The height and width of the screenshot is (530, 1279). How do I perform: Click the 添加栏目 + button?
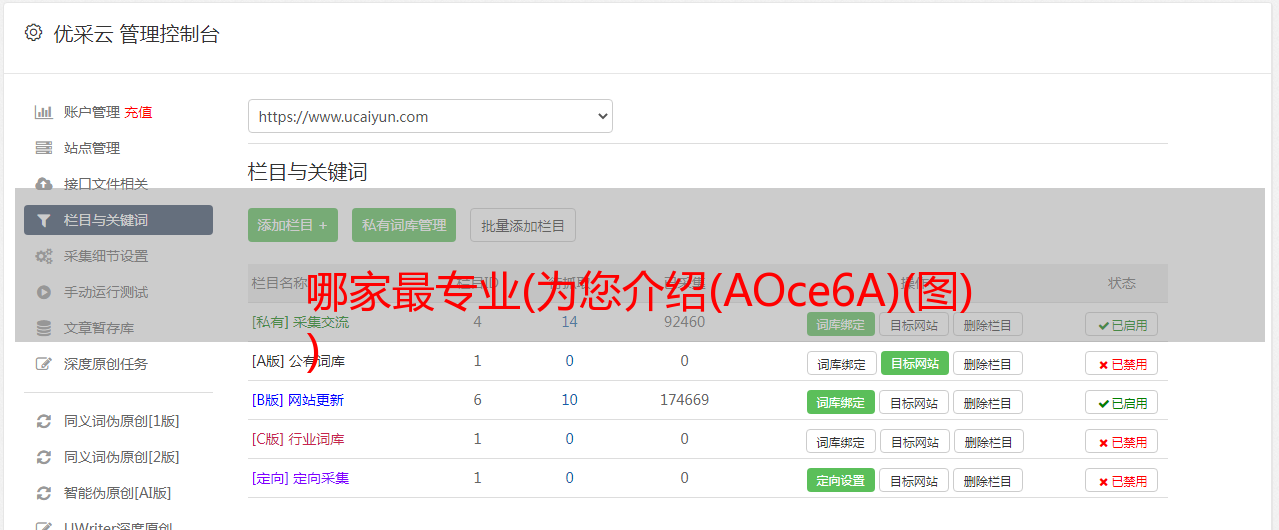coord(293,225)
